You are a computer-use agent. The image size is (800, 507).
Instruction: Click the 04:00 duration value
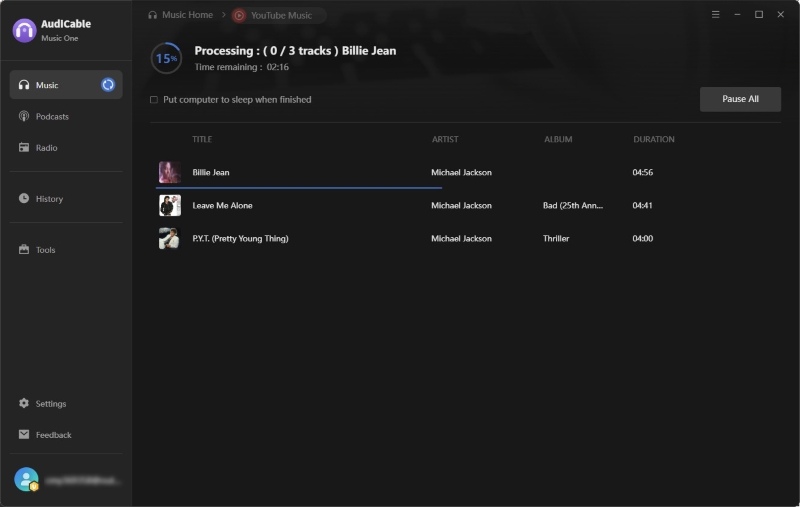click(x=642, y=238)
